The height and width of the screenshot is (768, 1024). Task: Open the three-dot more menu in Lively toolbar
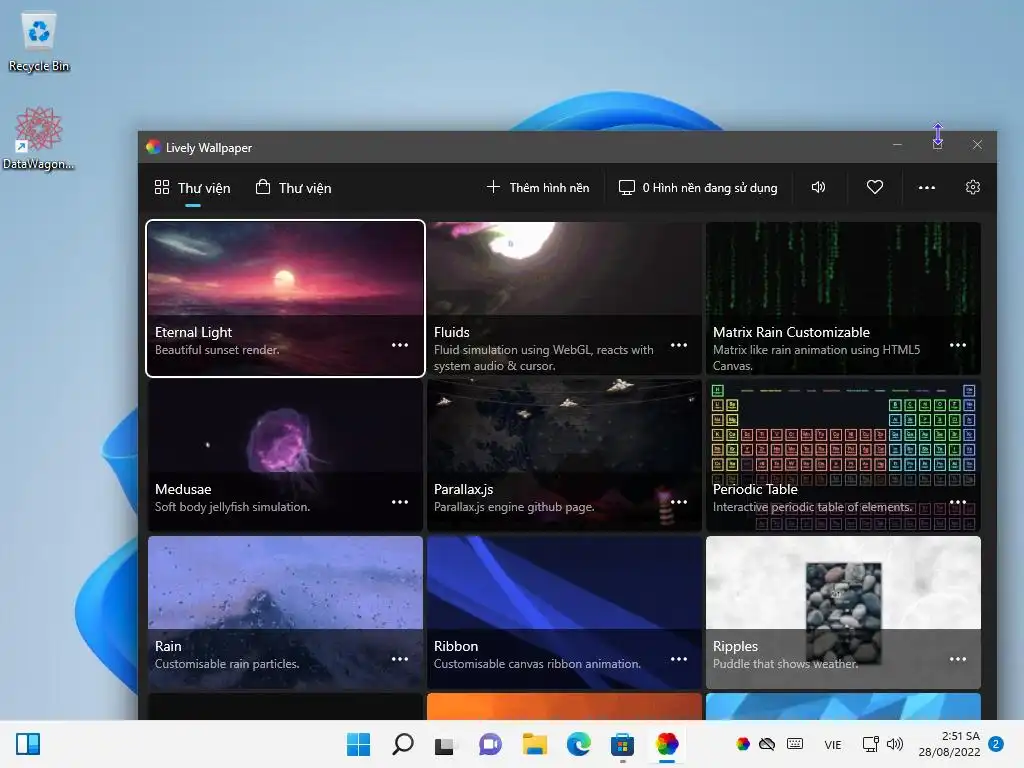click(926, 187)
